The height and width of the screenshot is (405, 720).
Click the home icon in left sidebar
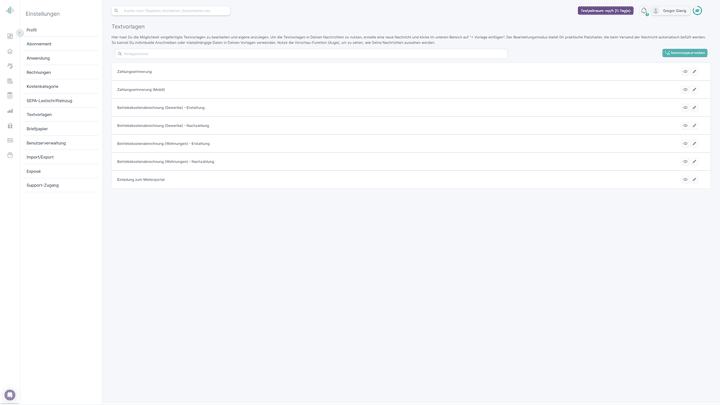(x=10, y=51)
